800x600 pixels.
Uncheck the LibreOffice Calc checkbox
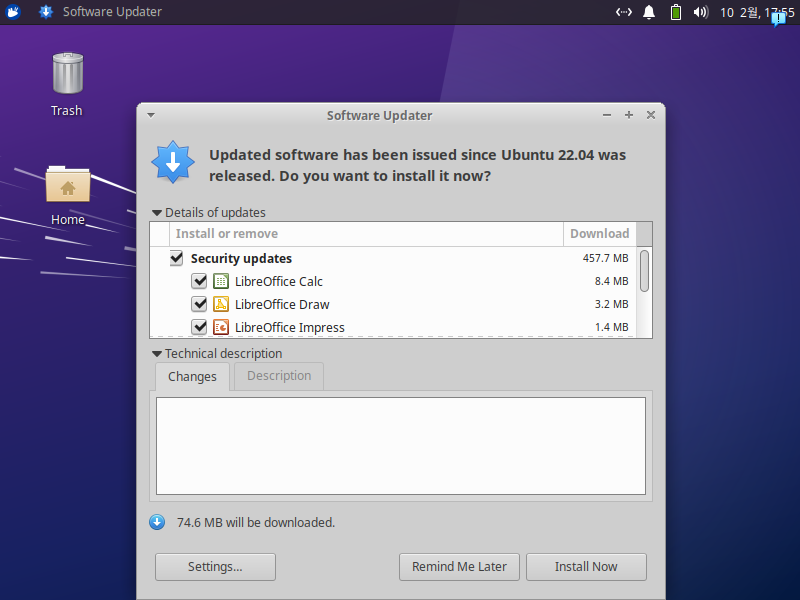tap(199, 281)
